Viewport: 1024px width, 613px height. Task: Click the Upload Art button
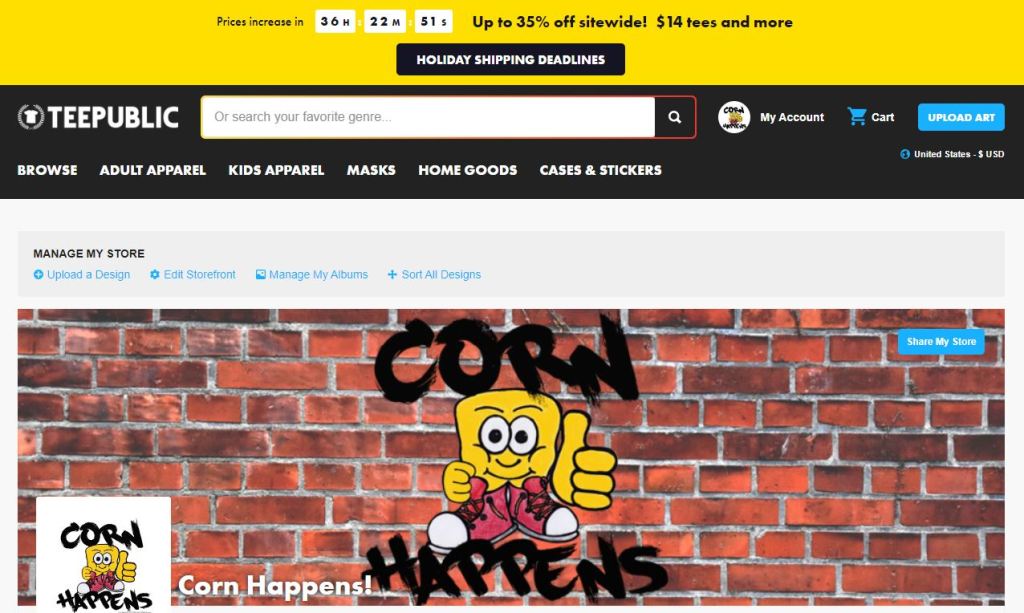pyautogui.click(x=961, y=118)
